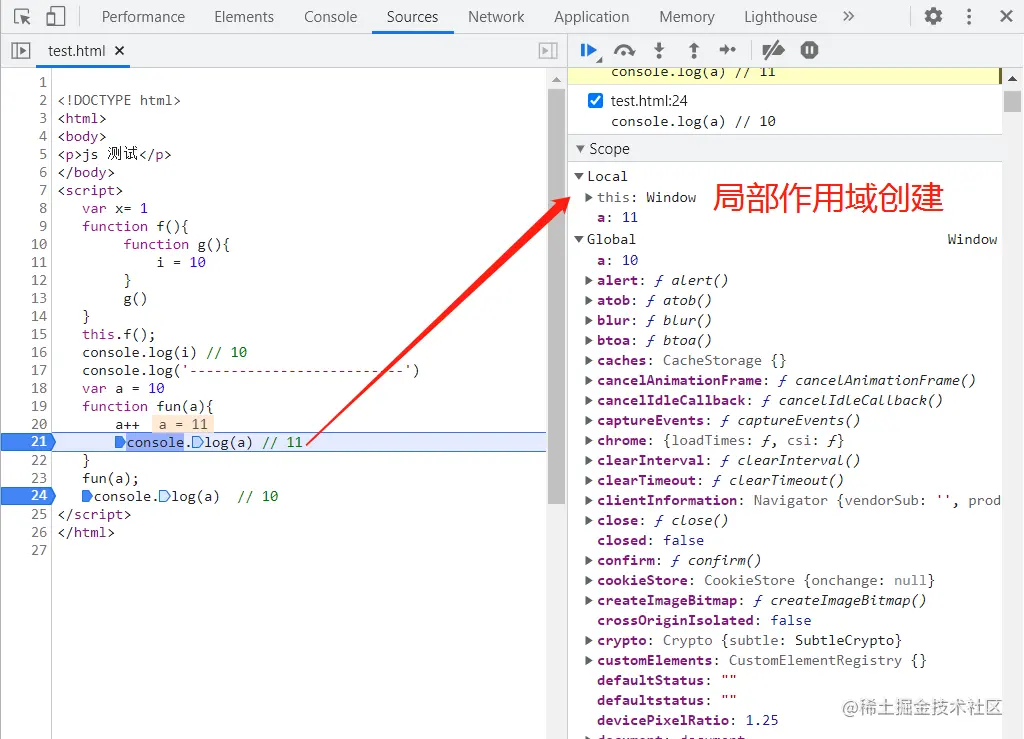Select the devicePixelRatio: 1.25 property
The image size is (1024, 739).
[688, 720]
